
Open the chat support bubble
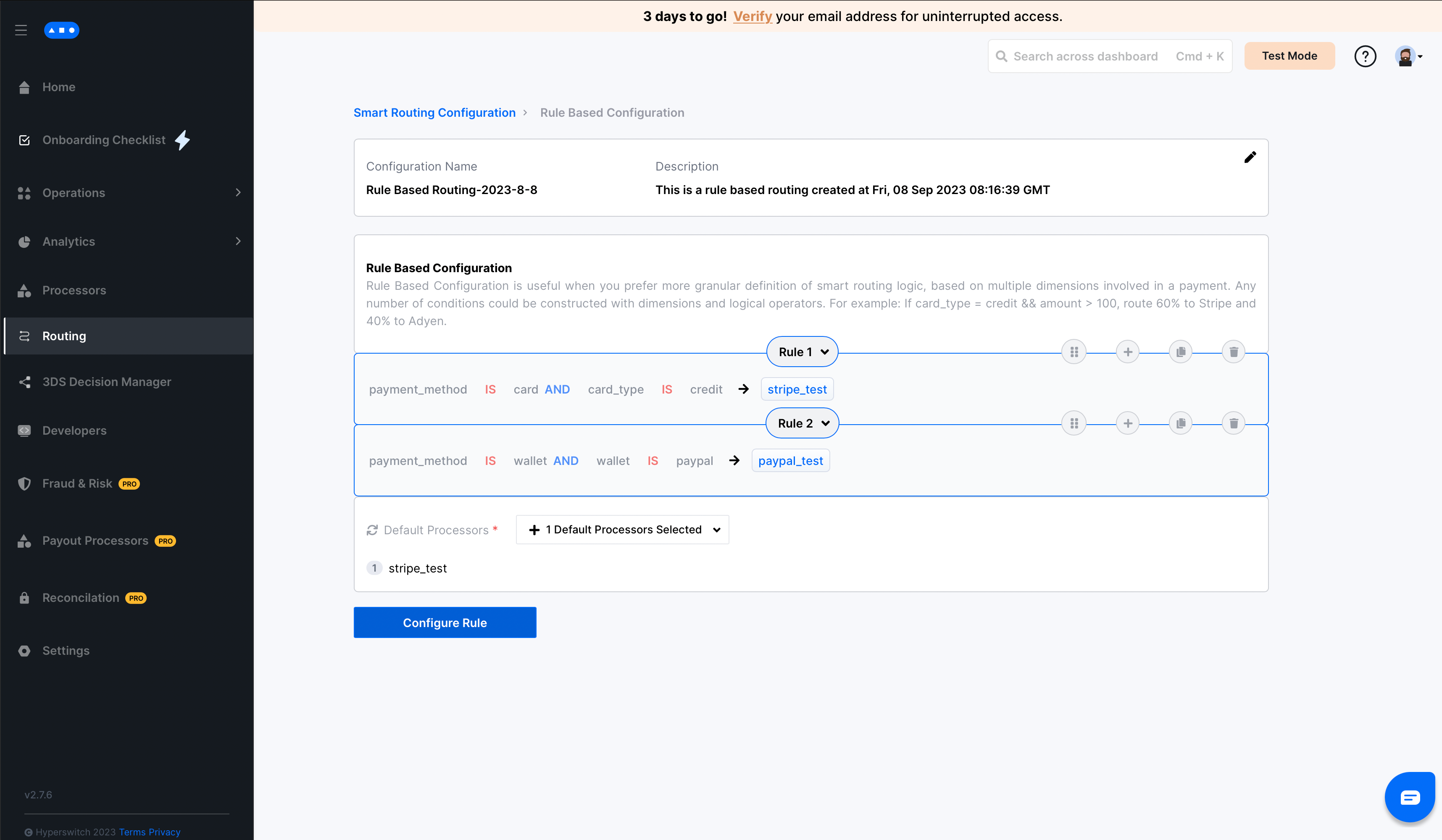point(1409,797)
